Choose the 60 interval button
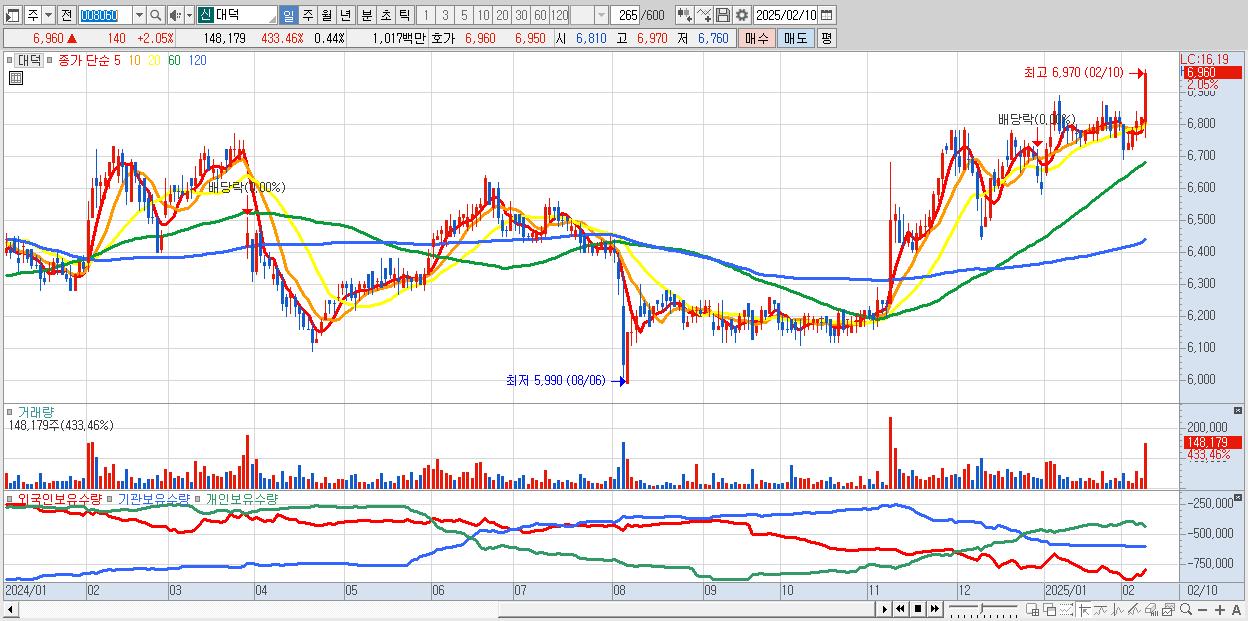The image size is (1248, 621). [x=540, y=16]
